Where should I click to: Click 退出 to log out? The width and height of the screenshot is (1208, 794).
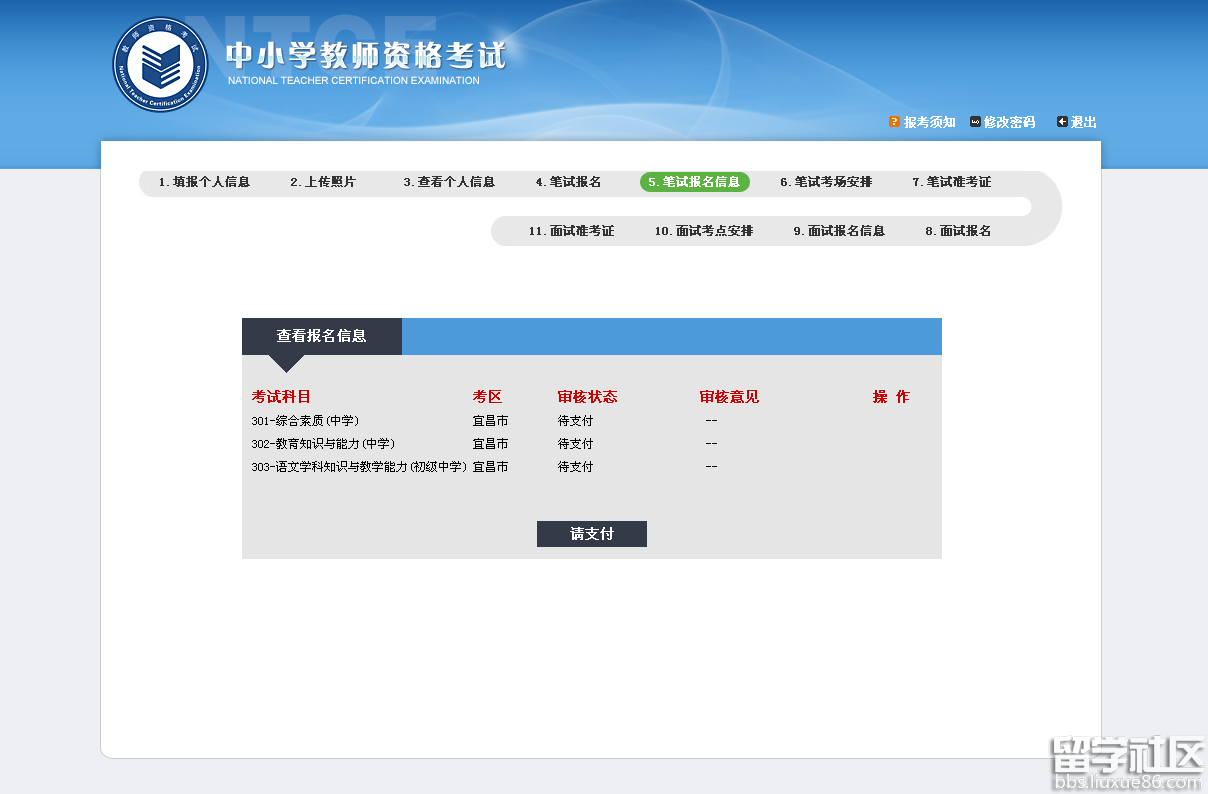(x=1082, y=121)
